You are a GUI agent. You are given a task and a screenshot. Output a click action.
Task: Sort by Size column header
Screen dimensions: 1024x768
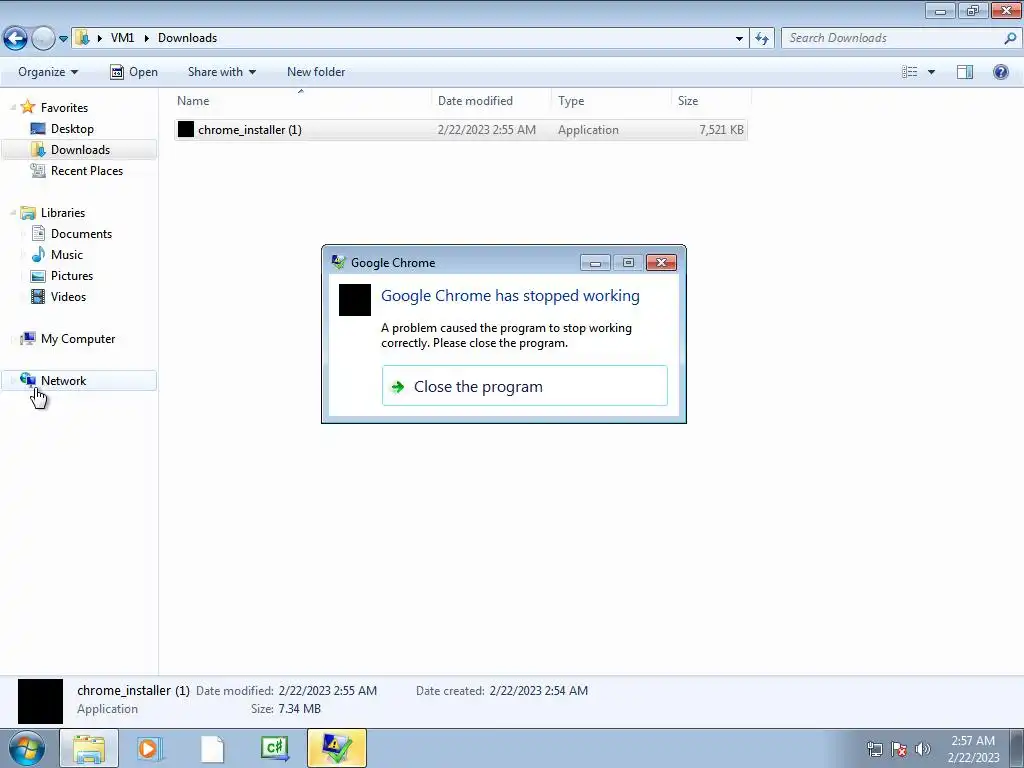711,101
